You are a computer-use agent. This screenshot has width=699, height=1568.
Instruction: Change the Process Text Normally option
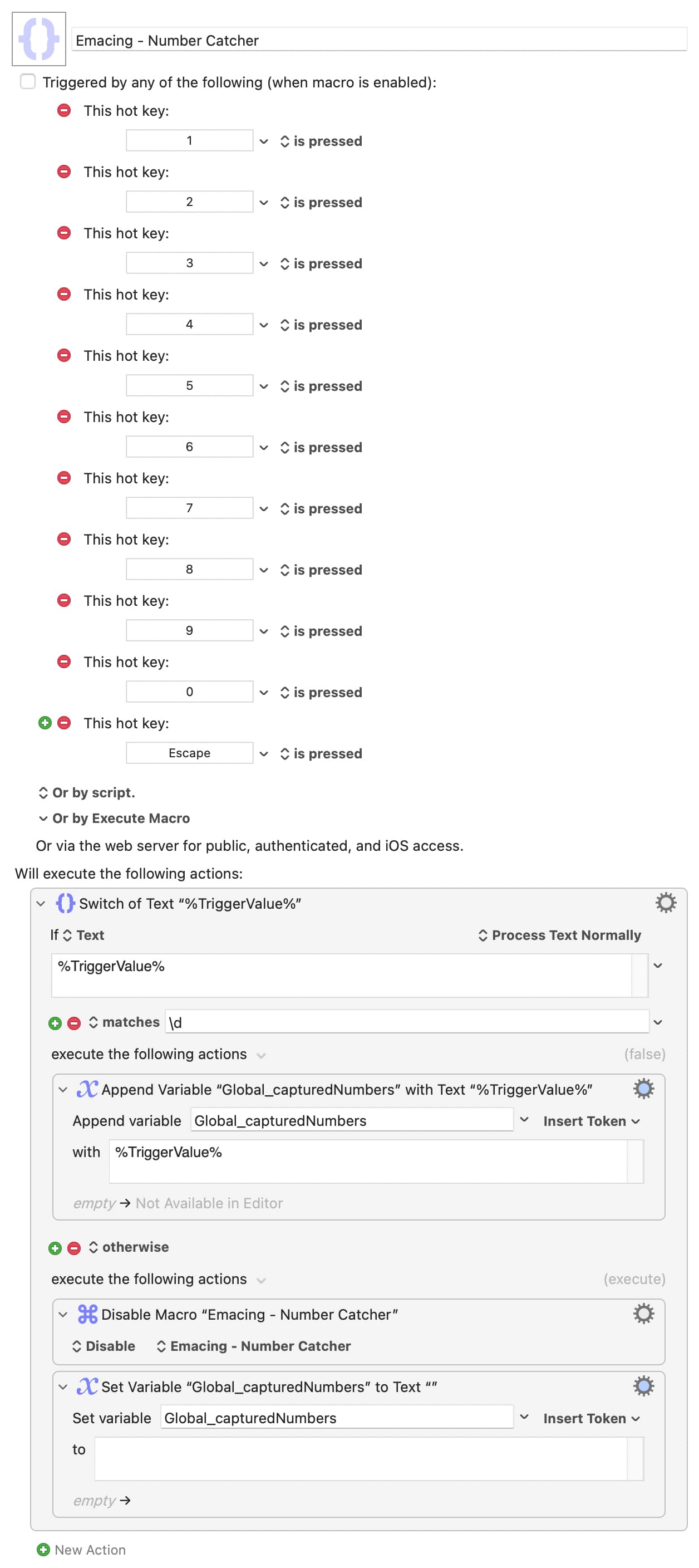coord(559,935)
